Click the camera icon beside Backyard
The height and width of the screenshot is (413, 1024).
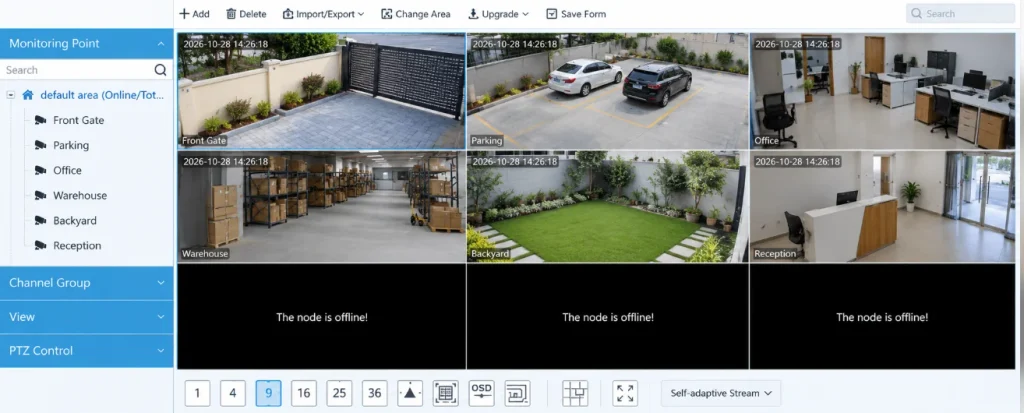40,221
